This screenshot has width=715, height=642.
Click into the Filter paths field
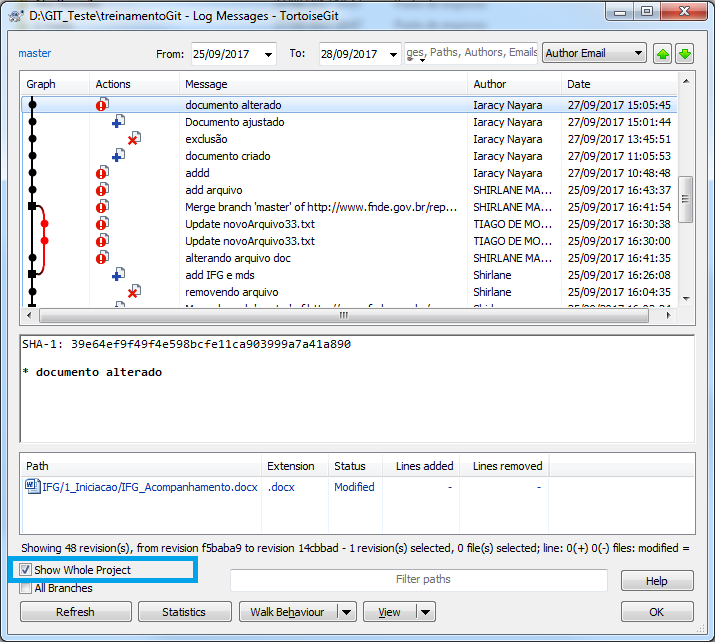point(418,580)
